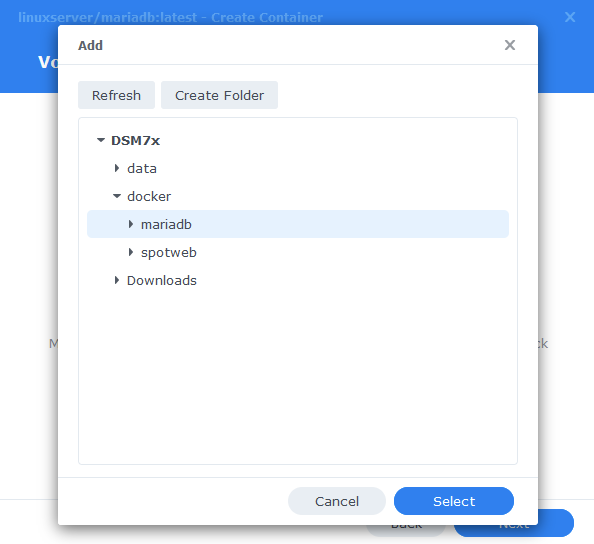The image size is (594, 544).
Task: Select the data shared folder
Action: point(142,169)
